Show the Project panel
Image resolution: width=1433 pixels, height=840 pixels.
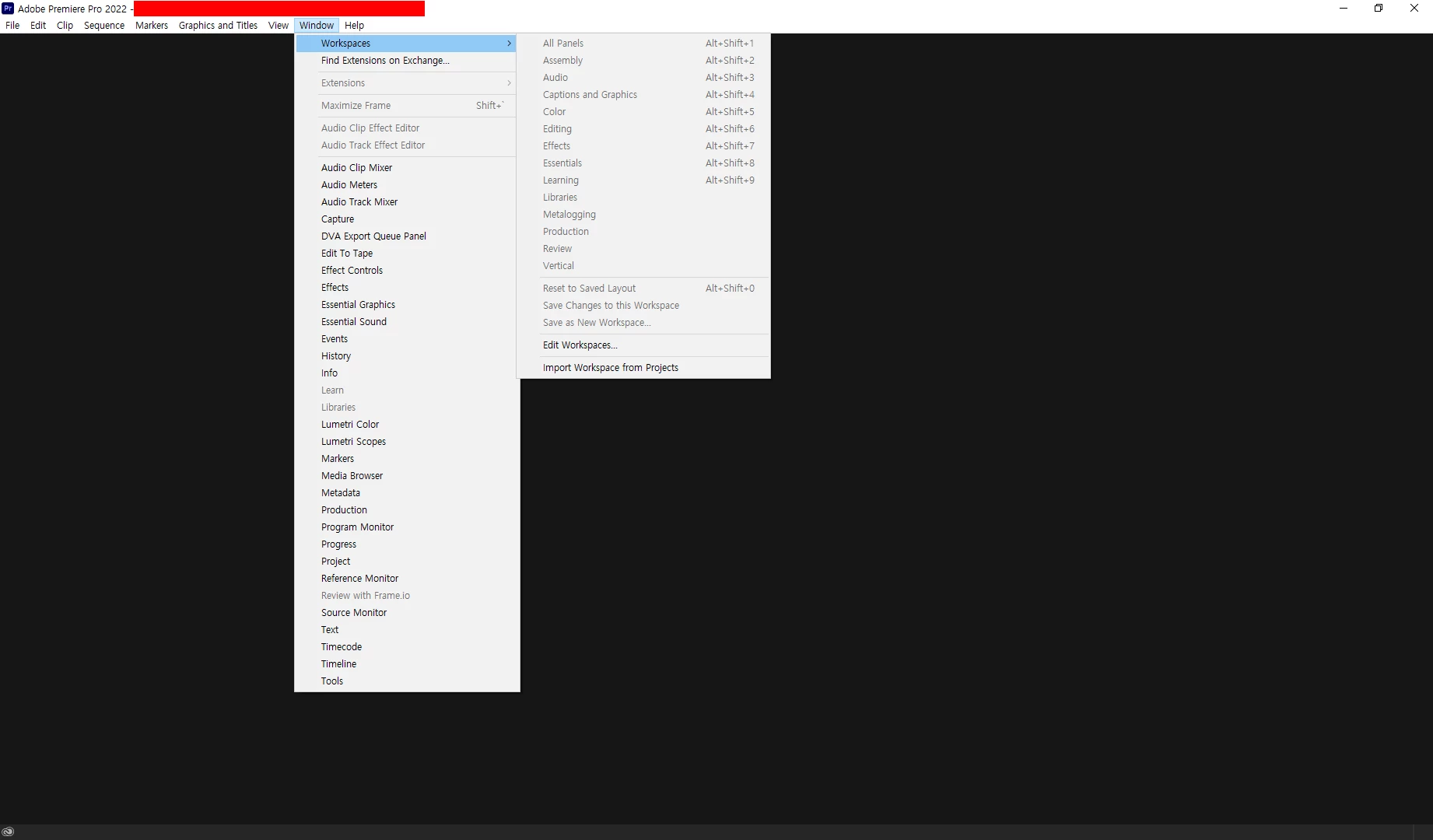(406, 562)
